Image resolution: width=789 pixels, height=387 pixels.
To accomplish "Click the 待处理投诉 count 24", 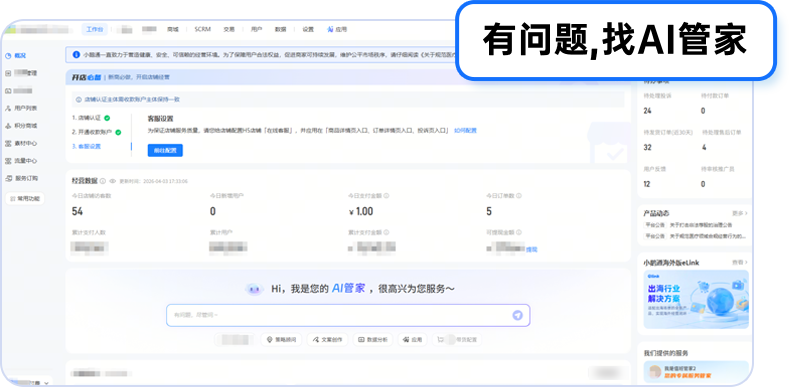I will (647, 111).
